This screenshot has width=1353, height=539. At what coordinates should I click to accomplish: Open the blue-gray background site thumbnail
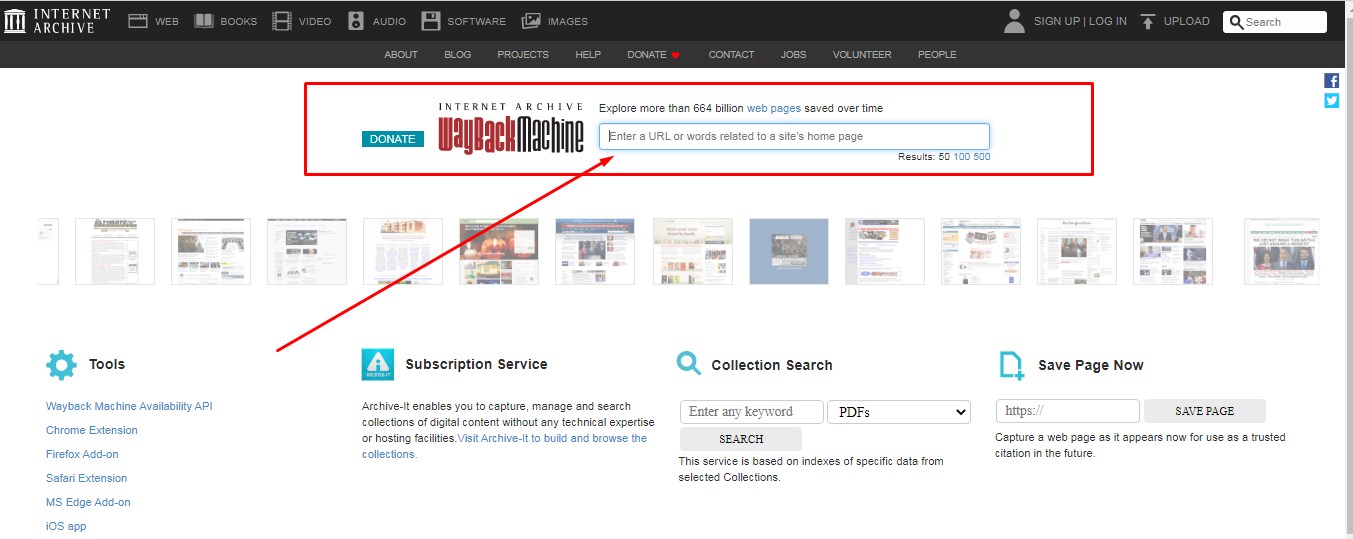pos(789,251)
